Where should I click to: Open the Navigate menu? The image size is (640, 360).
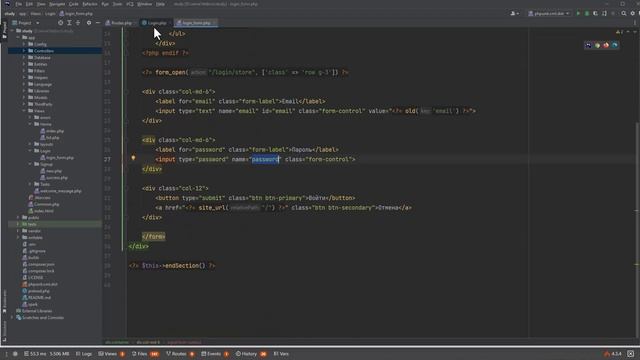[x=57, y=4]
